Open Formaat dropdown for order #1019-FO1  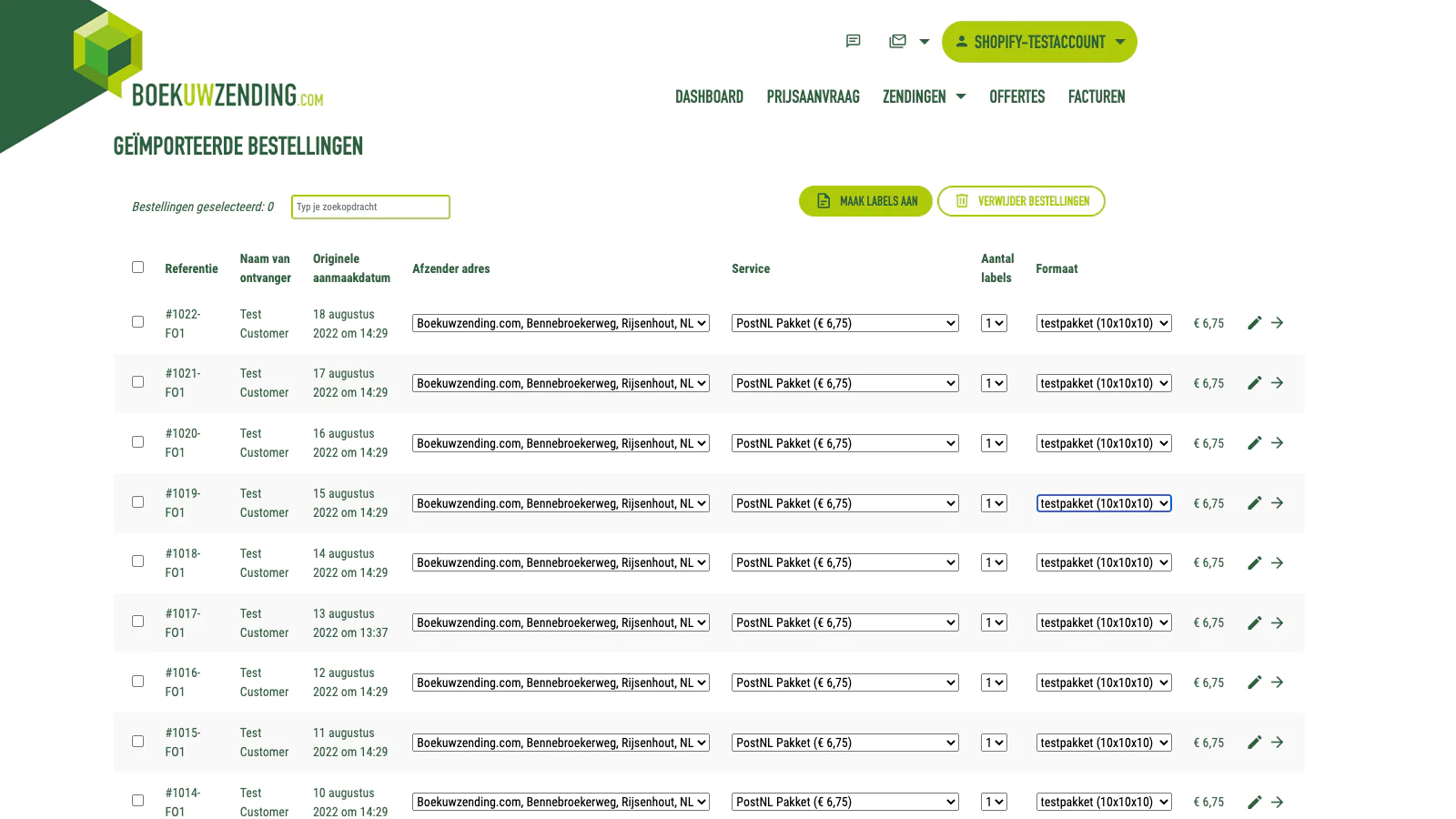pyautogui.click(x=1103, y=503)
